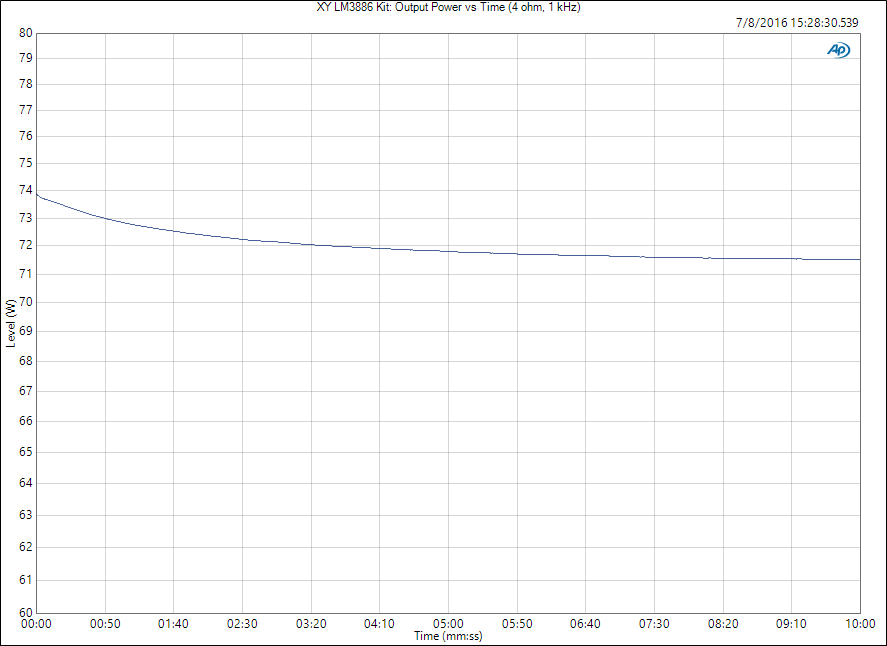Click the time label 01:40
Image resolution: width=887 pixels, height=646 pixels.
coord(174,623)
